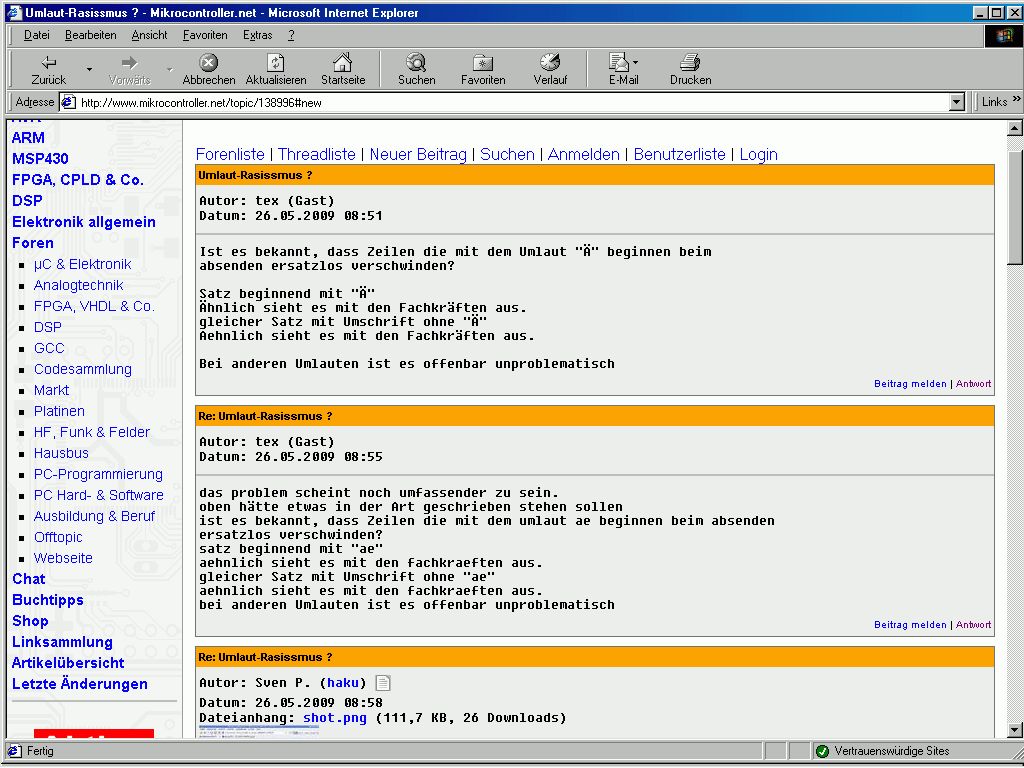The width and height of the screenshot is (1024, 768).
Task: Open the Favoriten toolbar icon
Action: pos(483,63)
